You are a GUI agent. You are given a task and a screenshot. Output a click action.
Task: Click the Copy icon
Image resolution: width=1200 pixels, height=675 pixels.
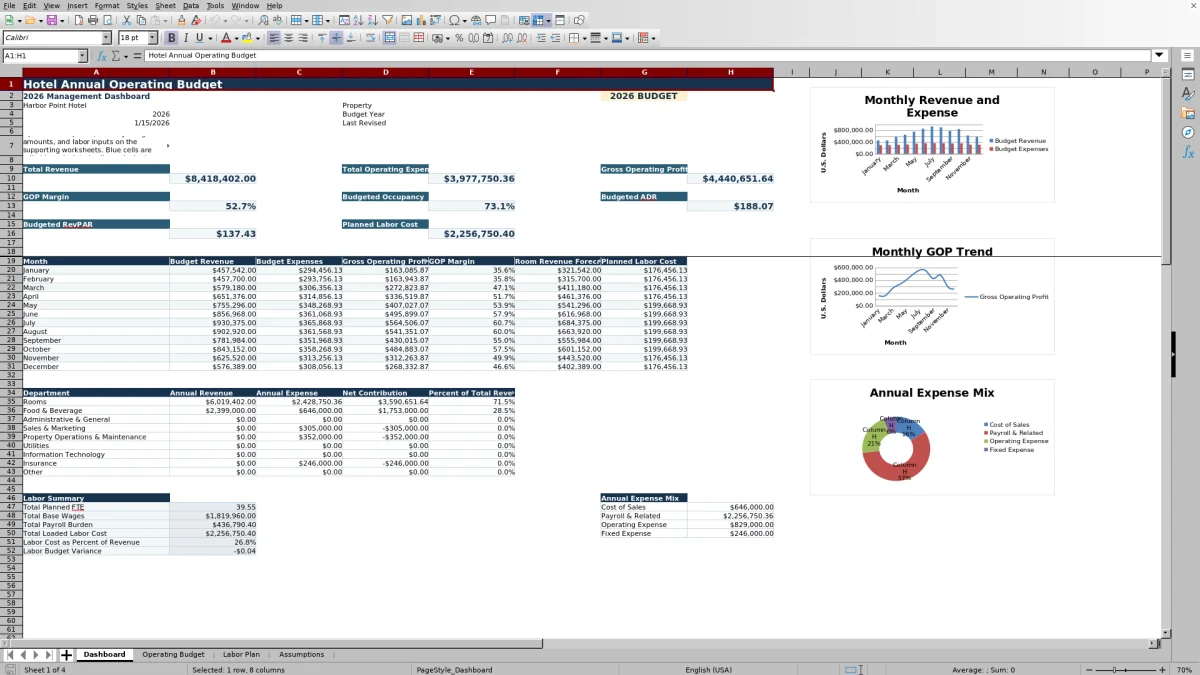point(141,20)
